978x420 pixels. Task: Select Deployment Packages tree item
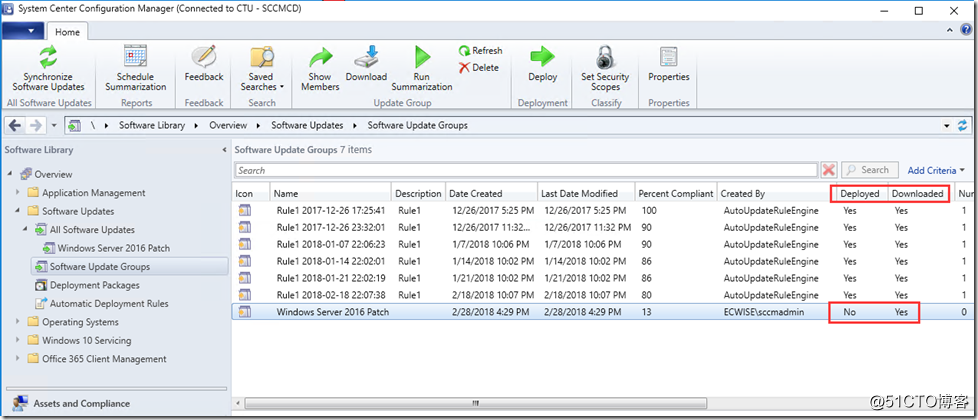(x=95, y=285)
